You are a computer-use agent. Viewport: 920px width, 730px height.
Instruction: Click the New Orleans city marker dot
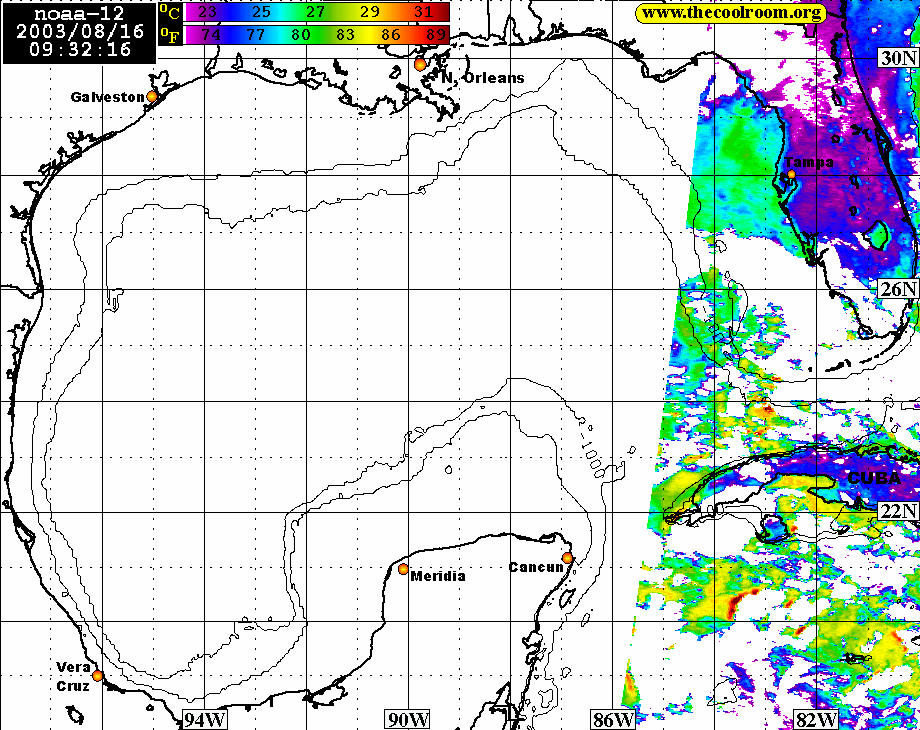point(420,65)
